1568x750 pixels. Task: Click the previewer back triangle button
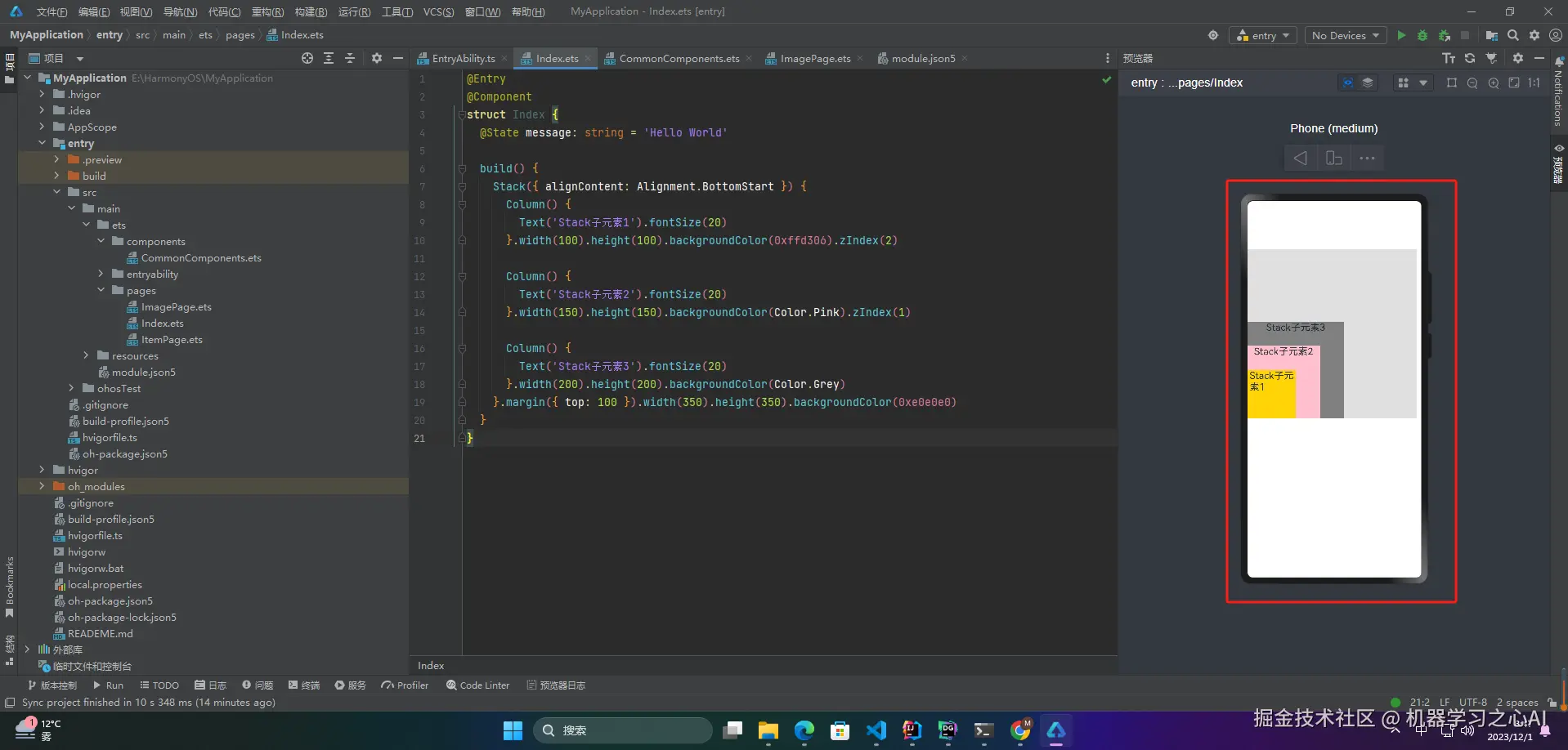point(1300,158)
